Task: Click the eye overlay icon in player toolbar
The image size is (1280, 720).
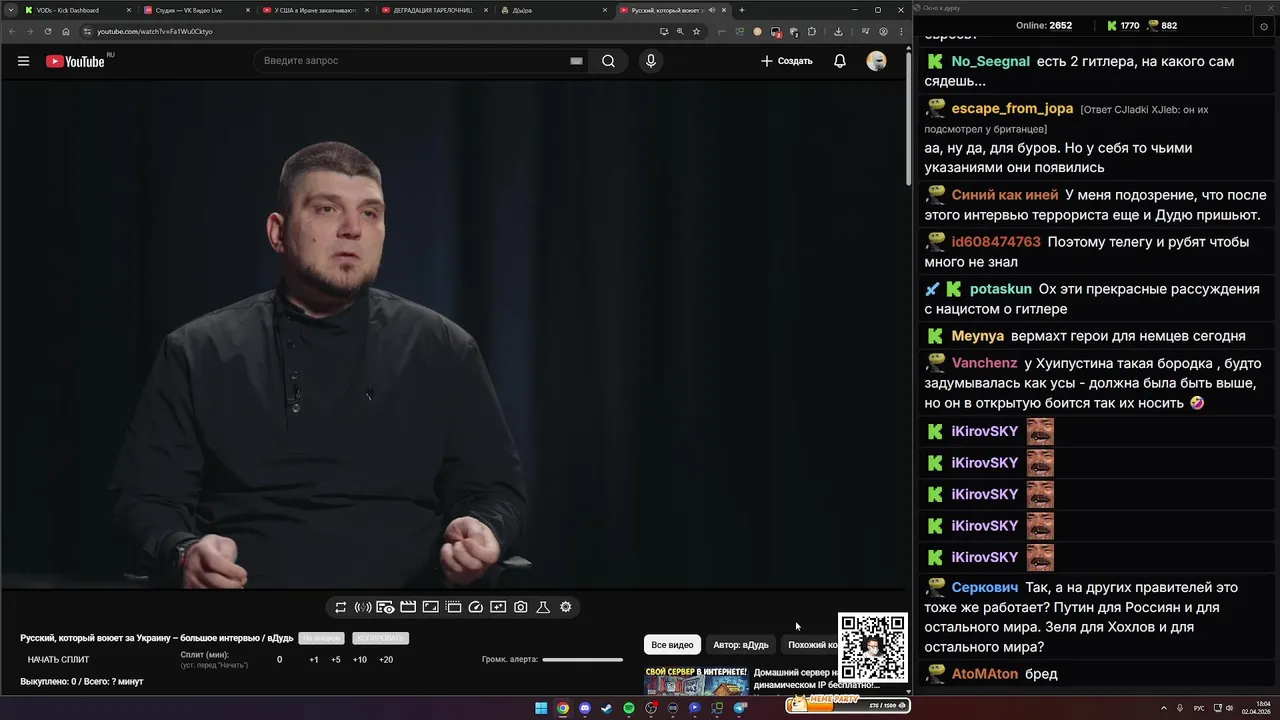Action: [385, 607]
